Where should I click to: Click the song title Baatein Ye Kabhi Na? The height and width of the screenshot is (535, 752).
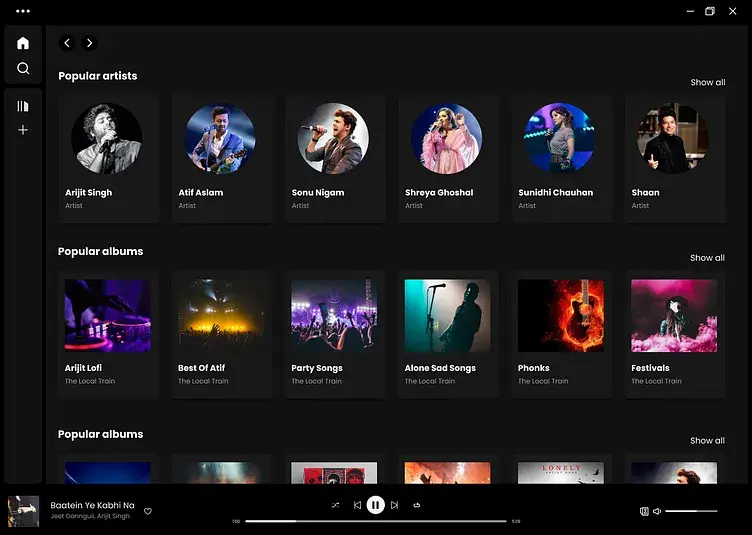point(93,505)
